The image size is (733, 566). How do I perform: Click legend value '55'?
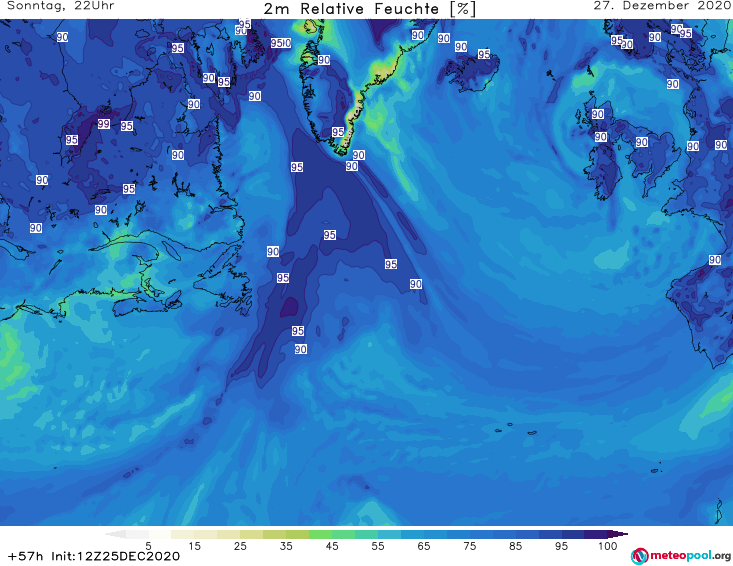378,546
